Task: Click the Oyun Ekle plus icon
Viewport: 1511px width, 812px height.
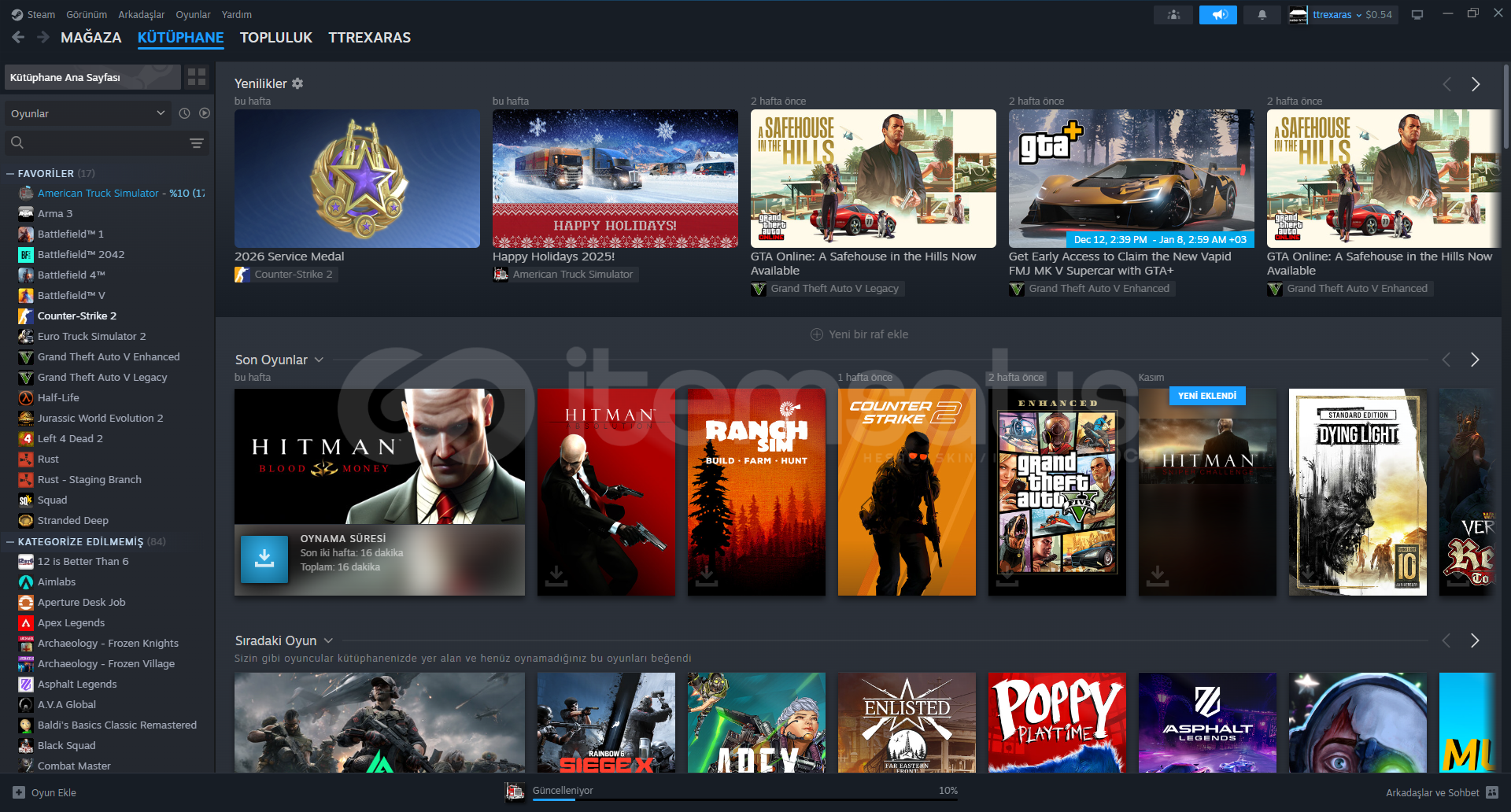Action: pos(19,792)
